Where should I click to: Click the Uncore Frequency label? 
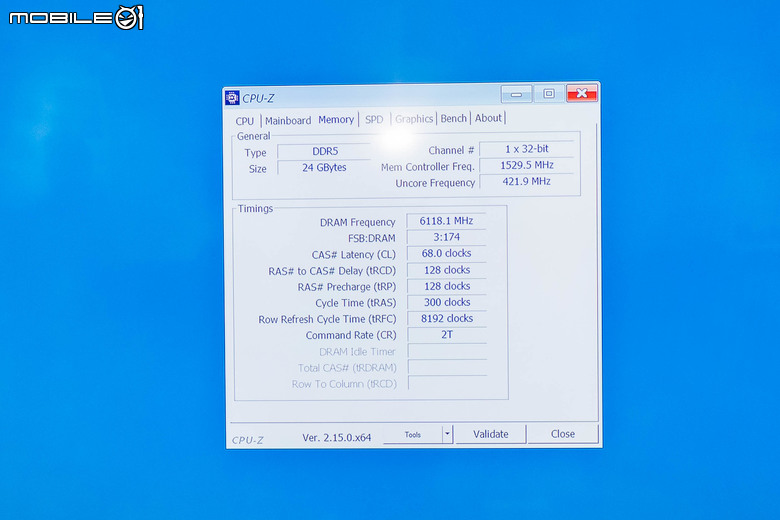point(435,183)
